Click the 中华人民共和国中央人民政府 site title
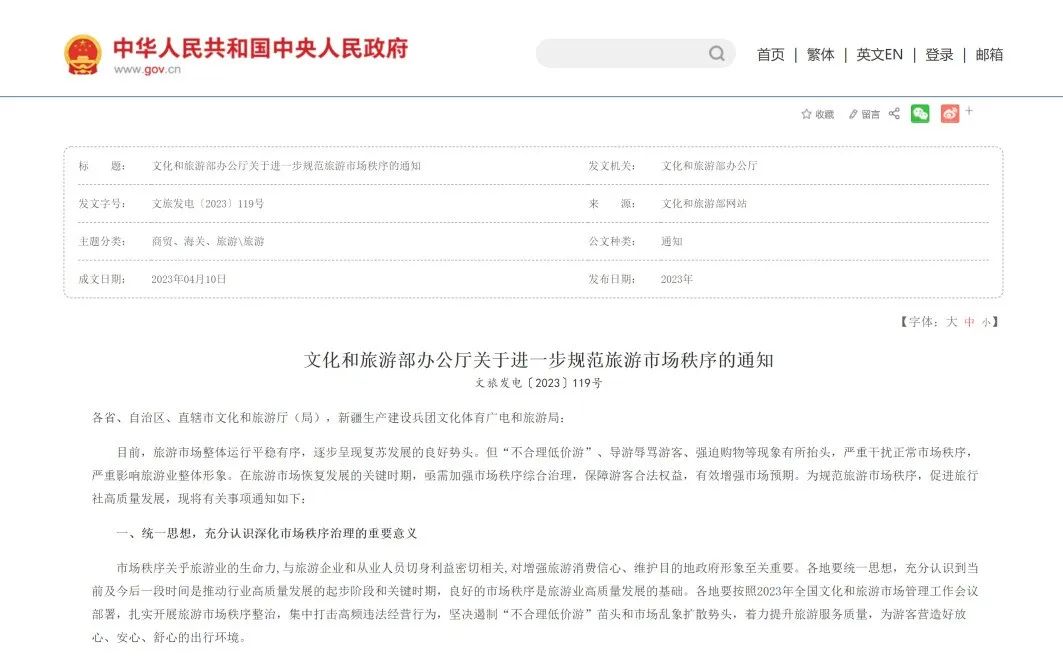 click(260, 48)
